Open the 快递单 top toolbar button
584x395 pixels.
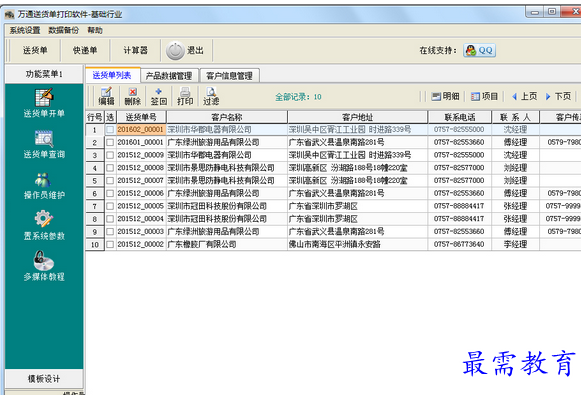tap(85, 50)
